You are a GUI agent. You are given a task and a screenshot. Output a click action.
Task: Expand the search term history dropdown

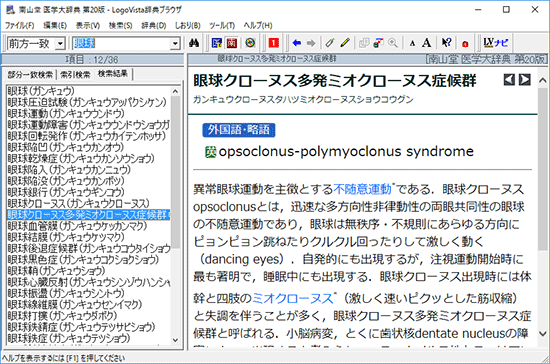pyautogui.click(x=175, y=44)
